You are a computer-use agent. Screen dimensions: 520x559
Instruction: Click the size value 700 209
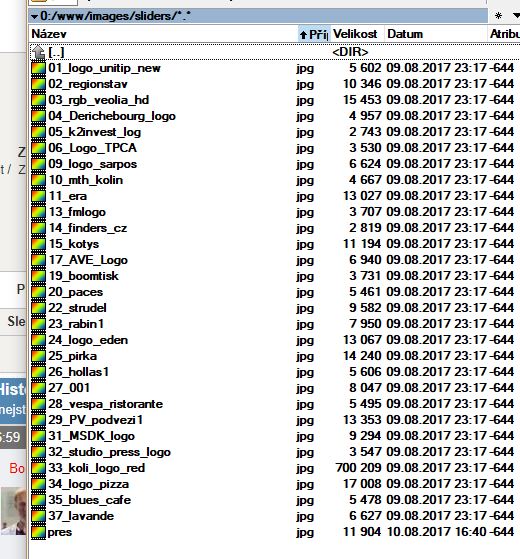click(358, 468)
